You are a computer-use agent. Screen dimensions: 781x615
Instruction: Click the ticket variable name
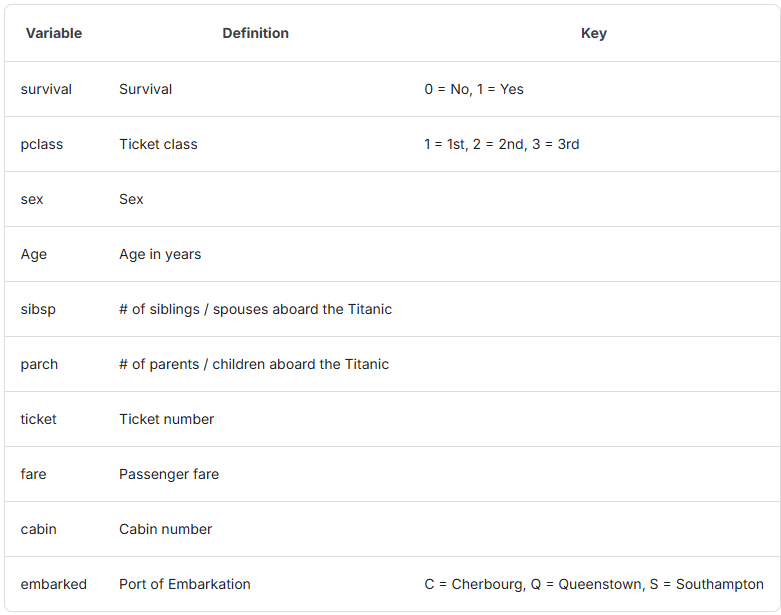click(38, 419)
